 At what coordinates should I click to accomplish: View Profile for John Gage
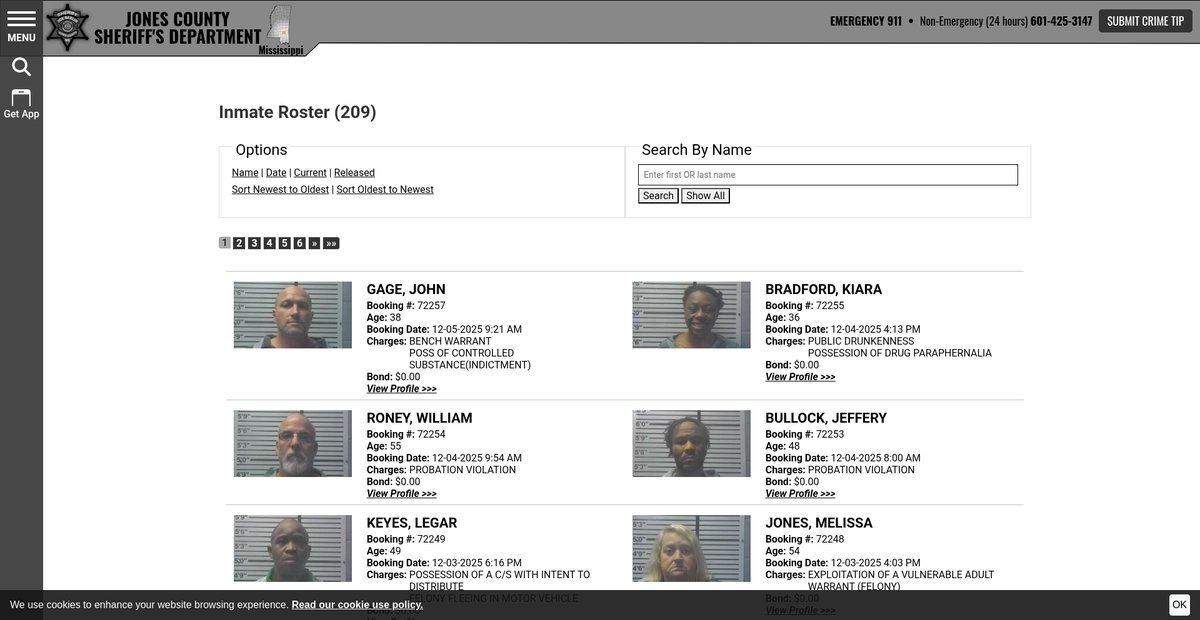coord(402,389)
